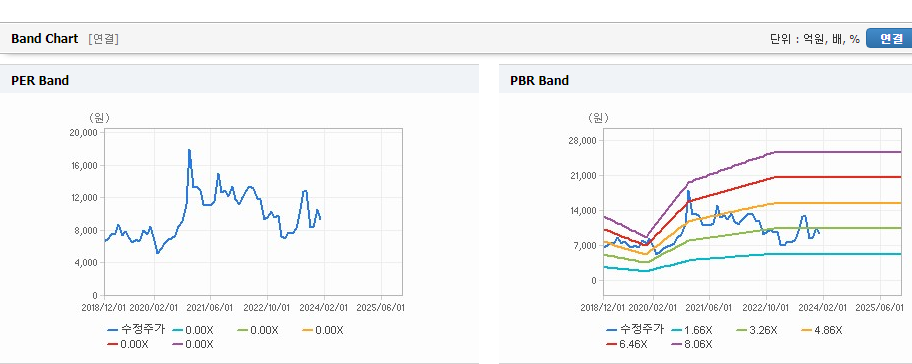The height and width of the screenshot is (364, 912).
Task: Click the 단위 : 억원, 배, % label
Action: tap(814, 39)
